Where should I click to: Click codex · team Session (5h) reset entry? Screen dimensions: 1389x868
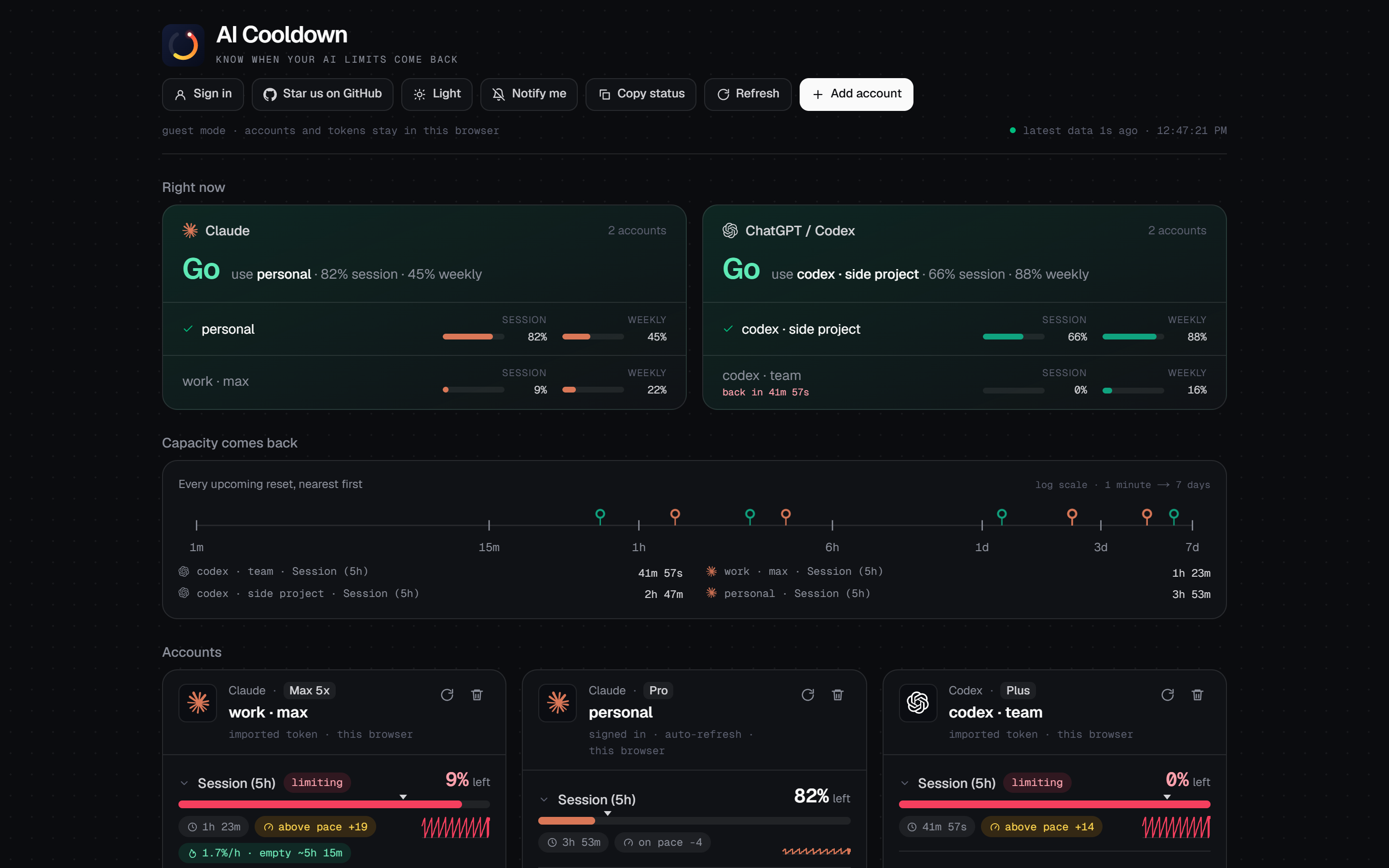click(x=431, y=572)
